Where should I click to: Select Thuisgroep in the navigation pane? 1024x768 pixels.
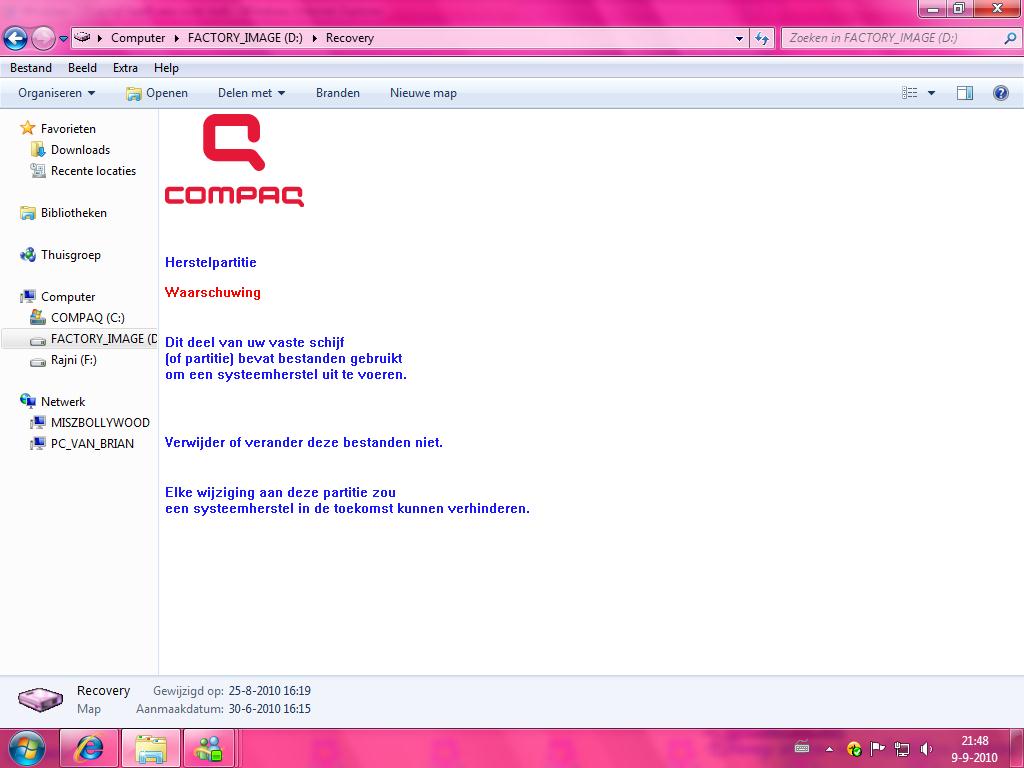point(71,255)
